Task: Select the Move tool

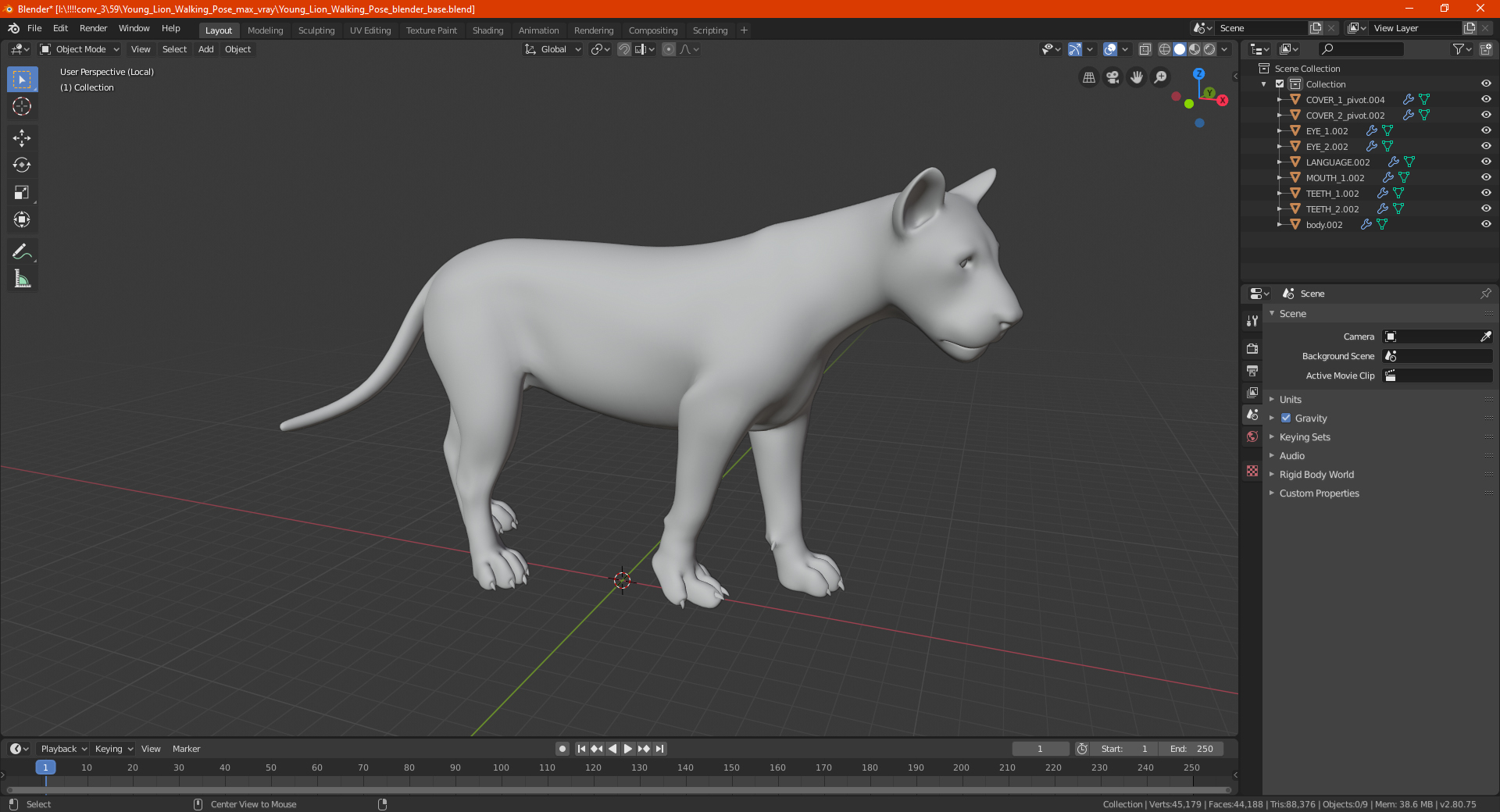Action: click(x=22, y=138)
